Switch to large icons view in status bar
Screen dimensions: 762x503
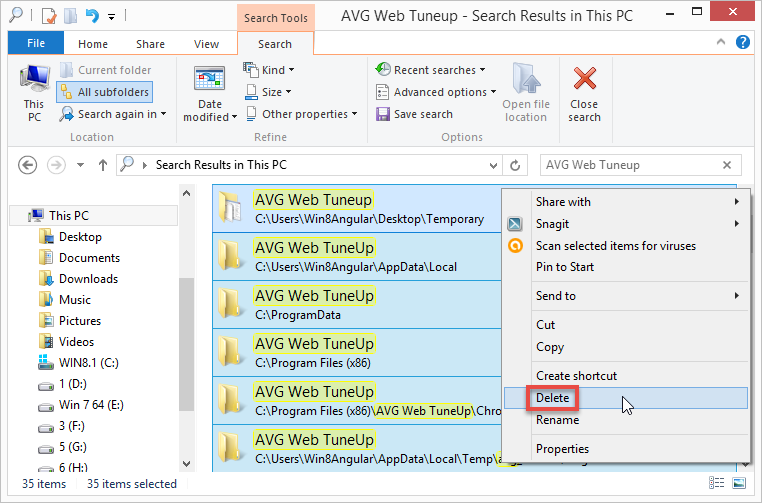pyautogui.click(x=739, y=483)
